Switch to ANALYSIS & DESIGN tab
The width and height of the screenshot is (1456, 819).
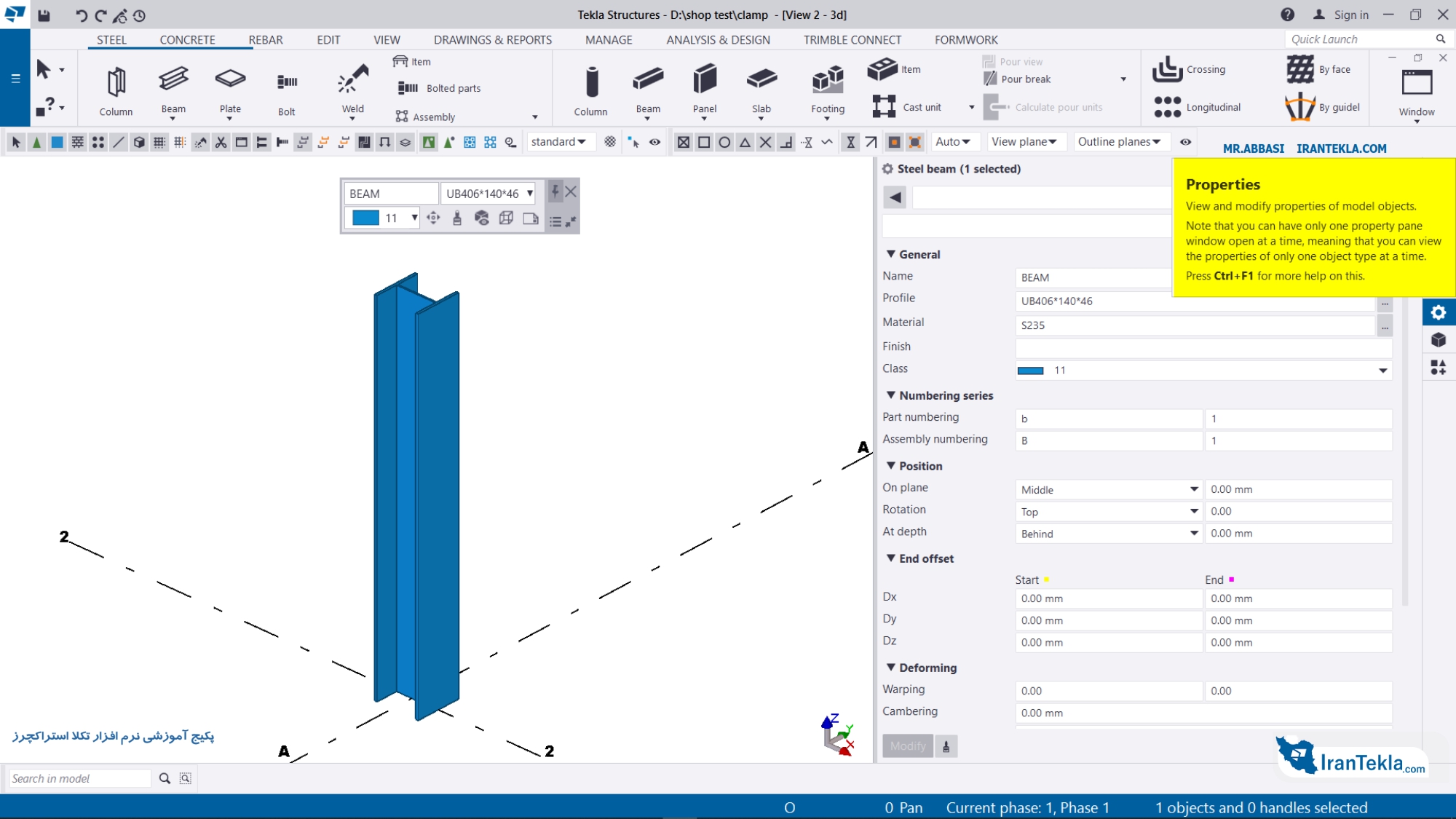(718, 40)
